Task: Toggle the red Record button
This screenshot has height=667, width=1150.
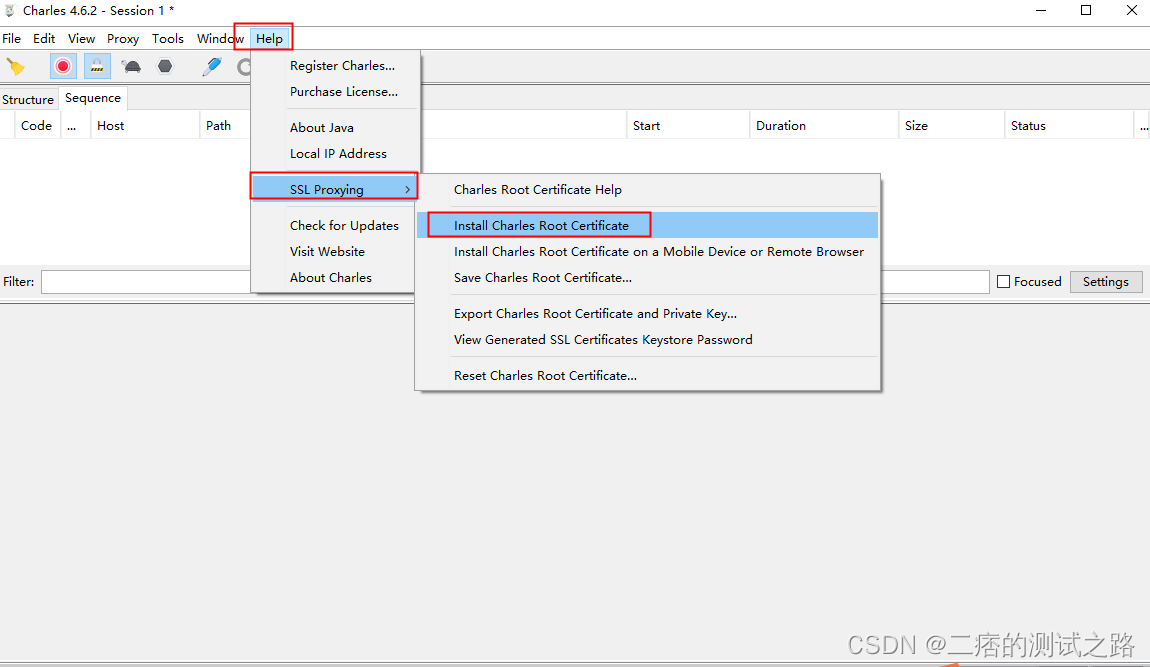Action: [63, 67]
